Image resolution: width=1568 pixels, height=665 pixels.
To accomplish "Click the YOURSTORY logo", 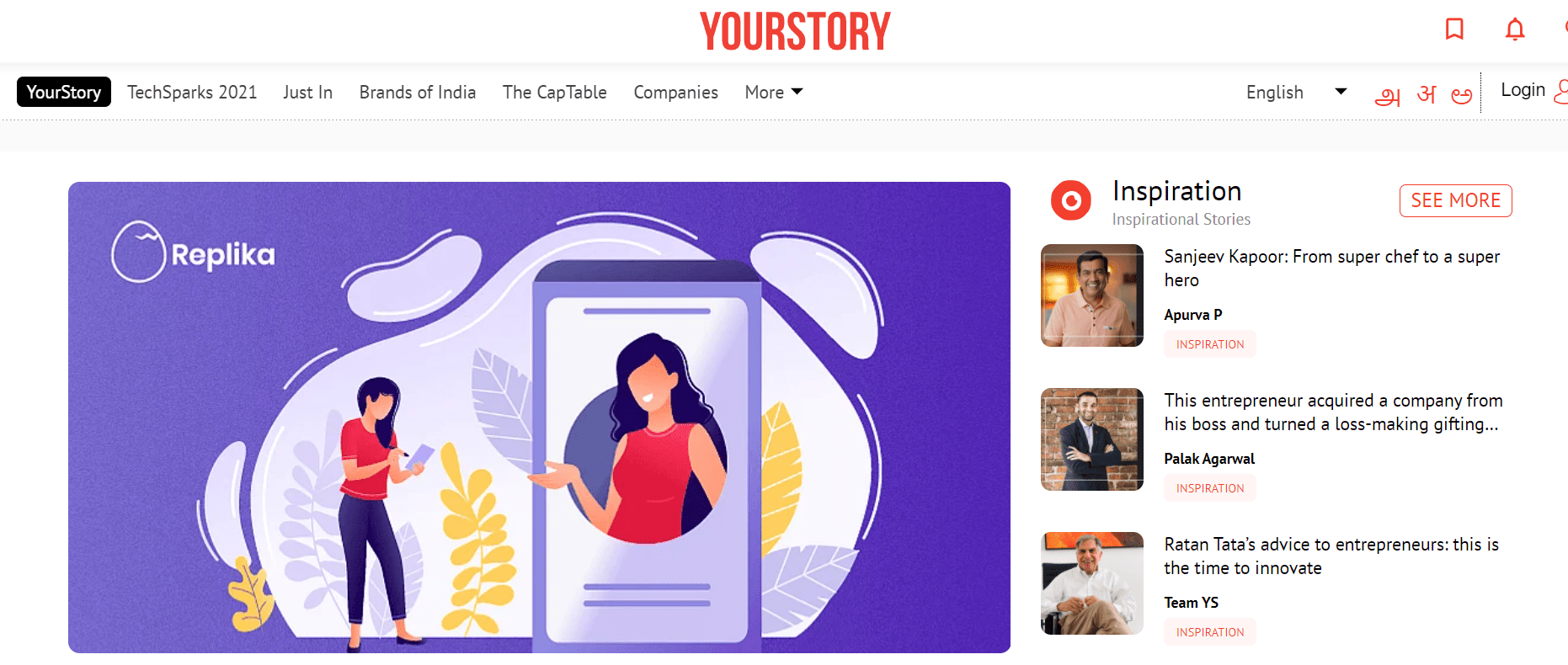I will coord(795,31).
